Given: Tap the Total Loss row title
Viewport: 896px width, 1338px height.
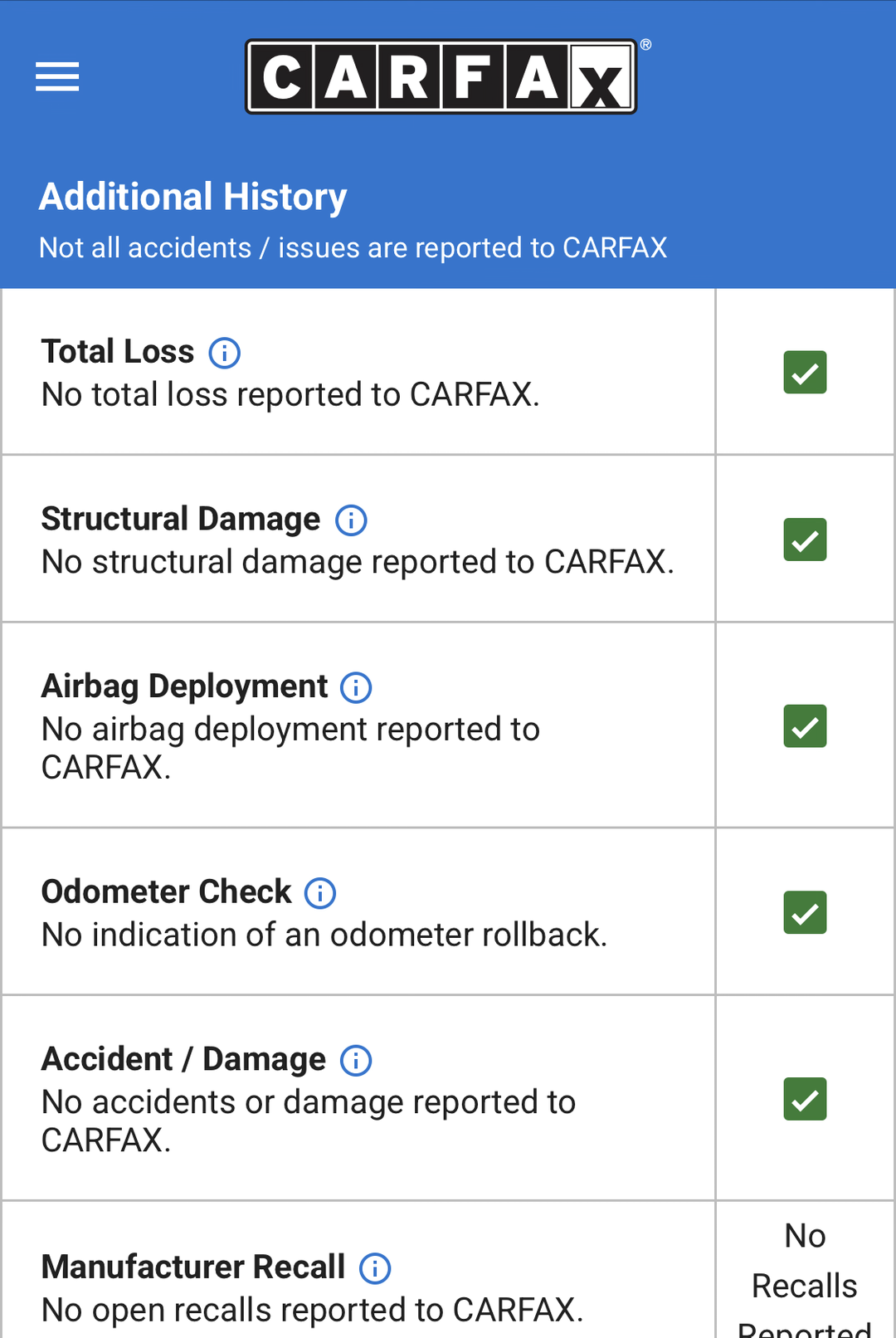Looking at the screenshot, I should pos(118,352).
